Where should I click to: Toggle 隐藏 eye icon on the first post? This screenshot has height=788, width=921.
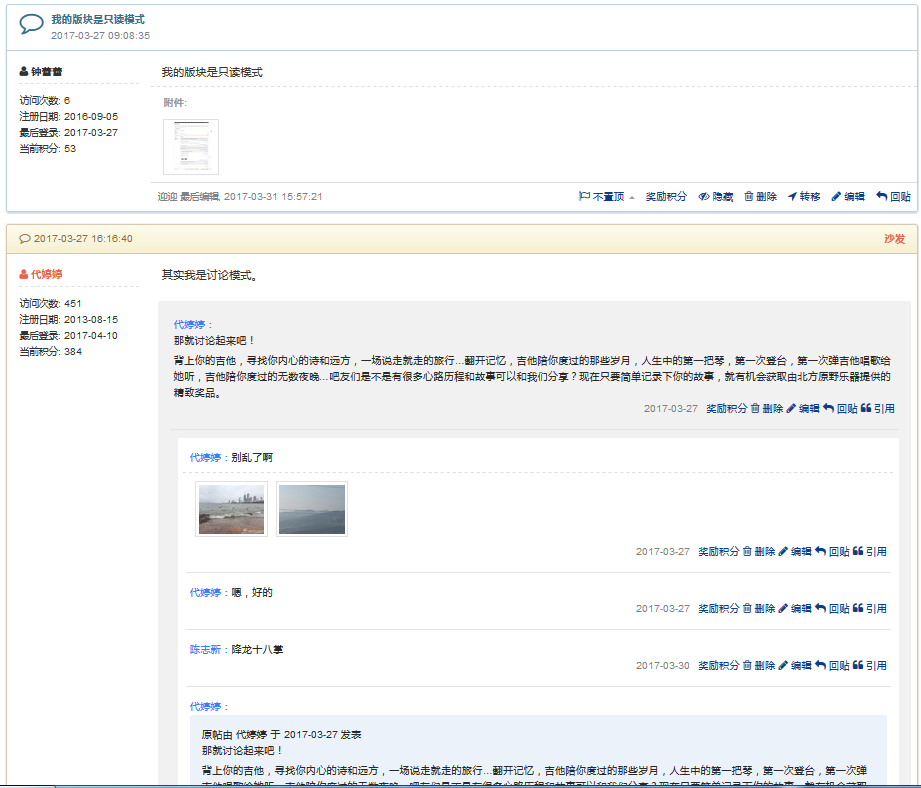704,197
